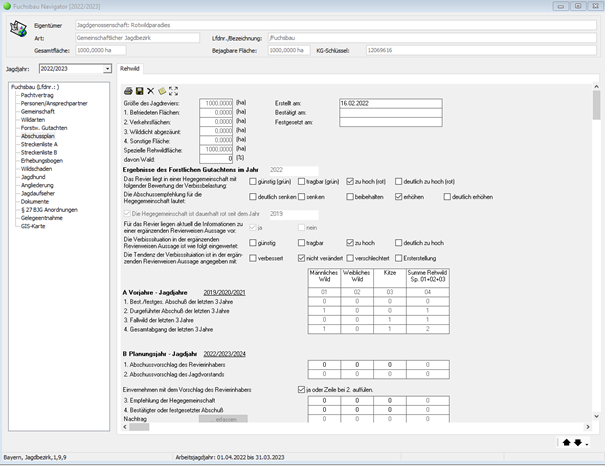Select the Rehwild tab
This screenshot has height=466, width=605.
[130, 69]
